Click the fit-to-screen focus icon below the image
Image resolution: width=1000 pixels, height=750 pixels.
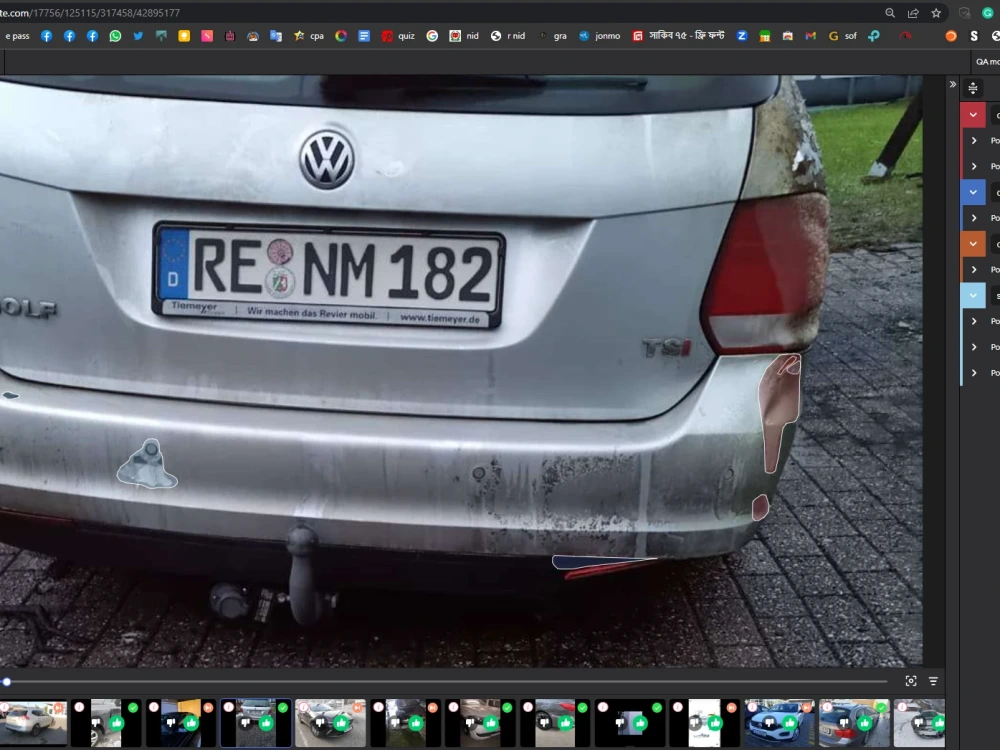pos(911,681)
